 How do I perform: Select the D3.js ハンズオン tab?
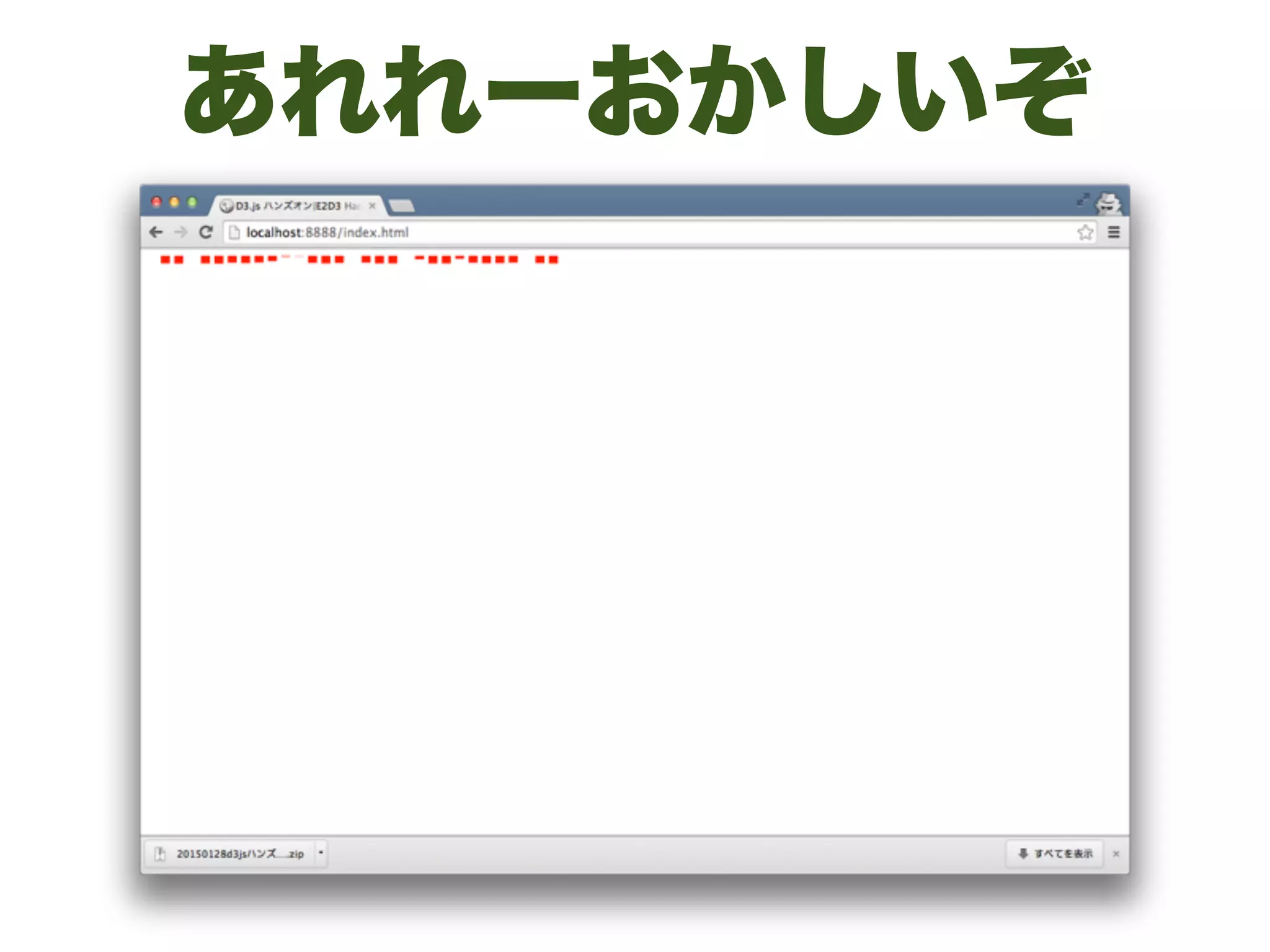(296, 206)
